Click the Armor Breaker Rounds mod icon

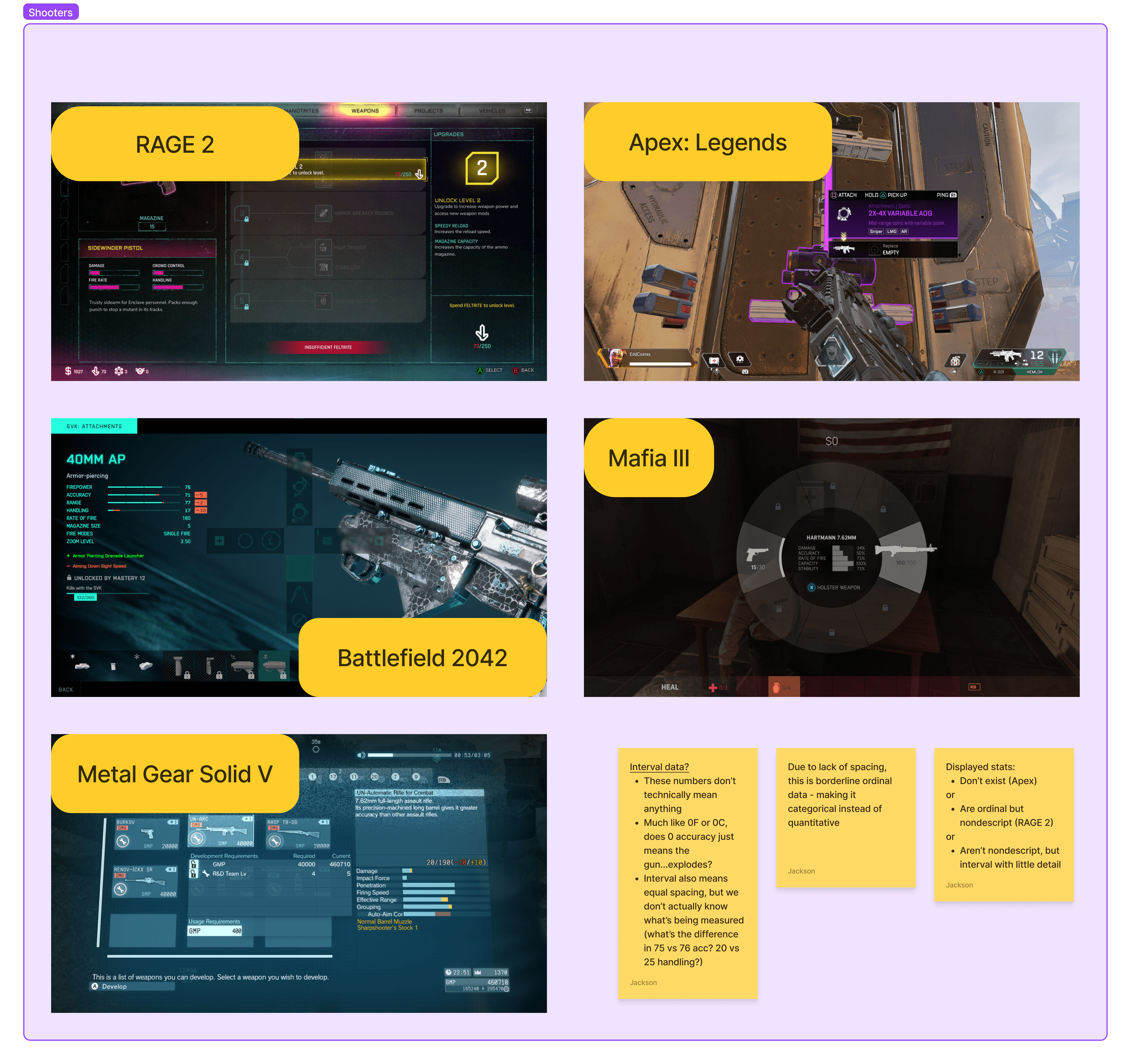[323, 213]
